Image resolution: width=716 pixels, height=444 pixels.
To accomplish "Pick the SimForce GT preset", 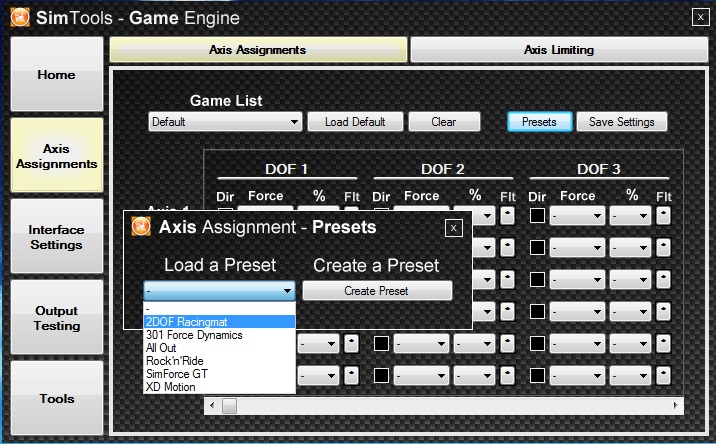I will coord(219,374).
